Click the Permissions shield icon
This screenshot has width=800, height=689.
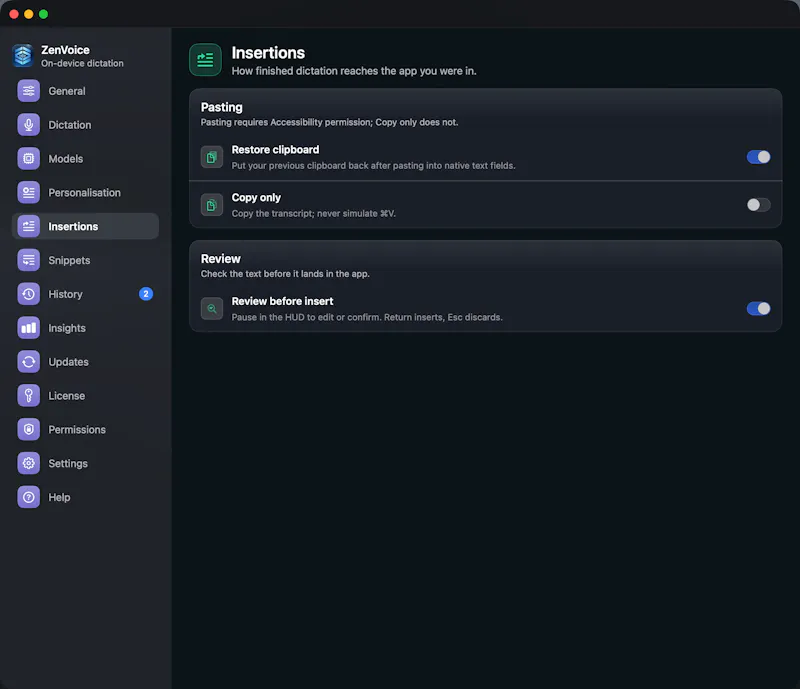tap(29, 429)
